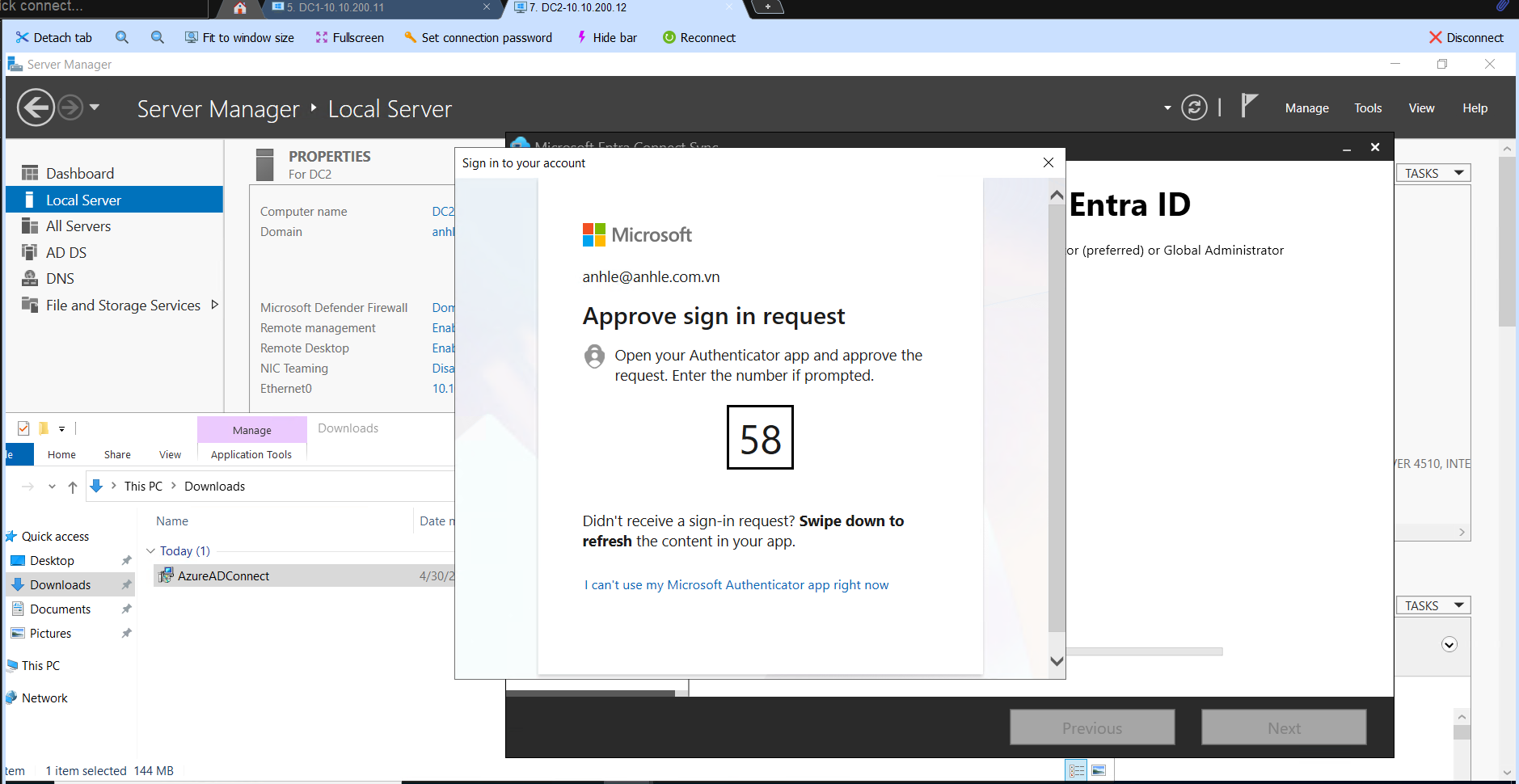Collapse the Today (1) file group
Screen dimensions: 1519x784
150,551
